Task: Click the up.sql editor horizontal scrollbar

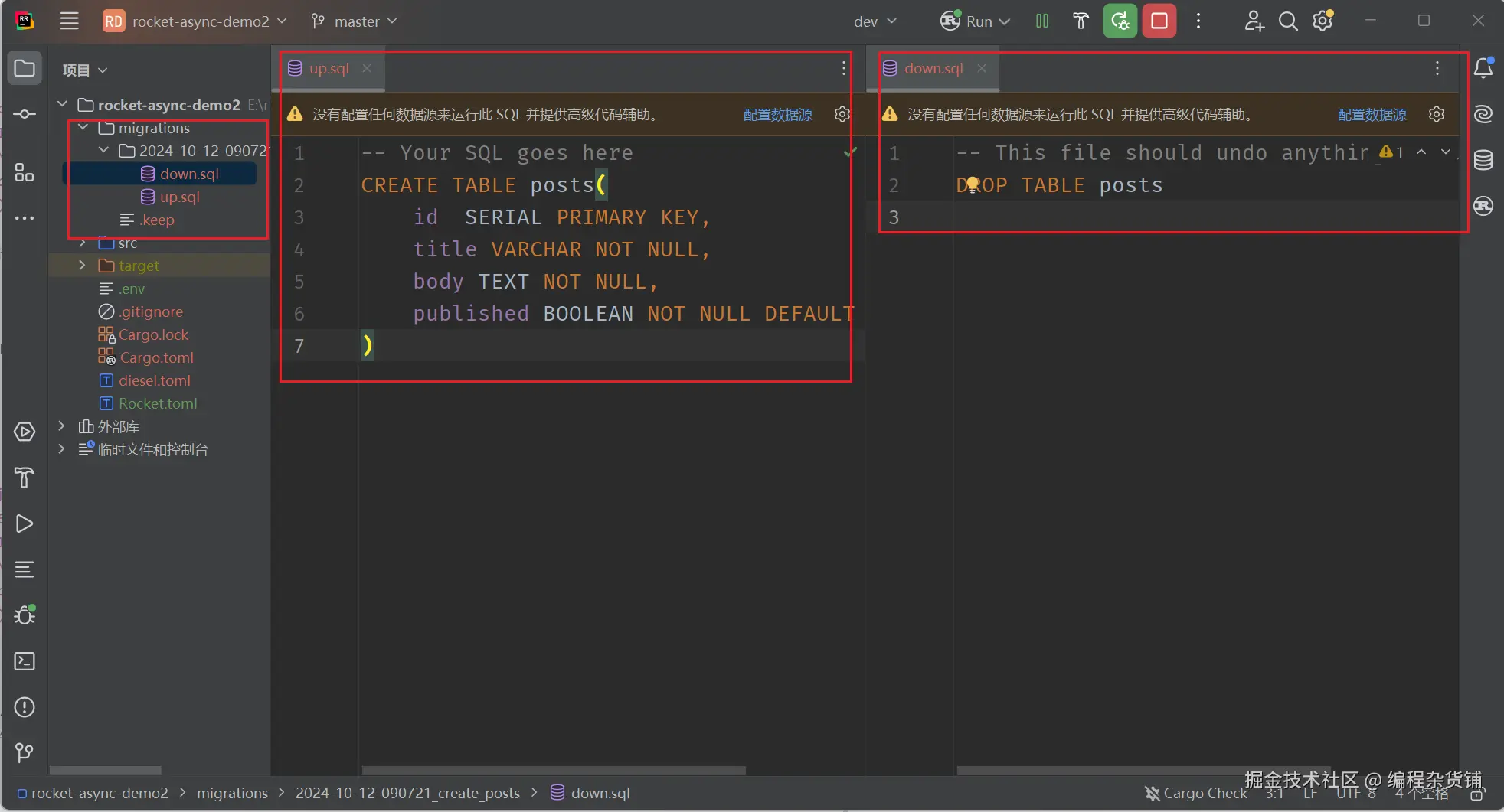Action: pyautogui.click(x=553, y=771)
